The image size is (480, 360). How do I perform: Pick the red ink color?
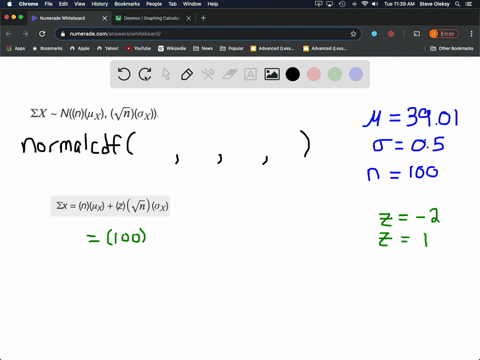click(314, 74)
